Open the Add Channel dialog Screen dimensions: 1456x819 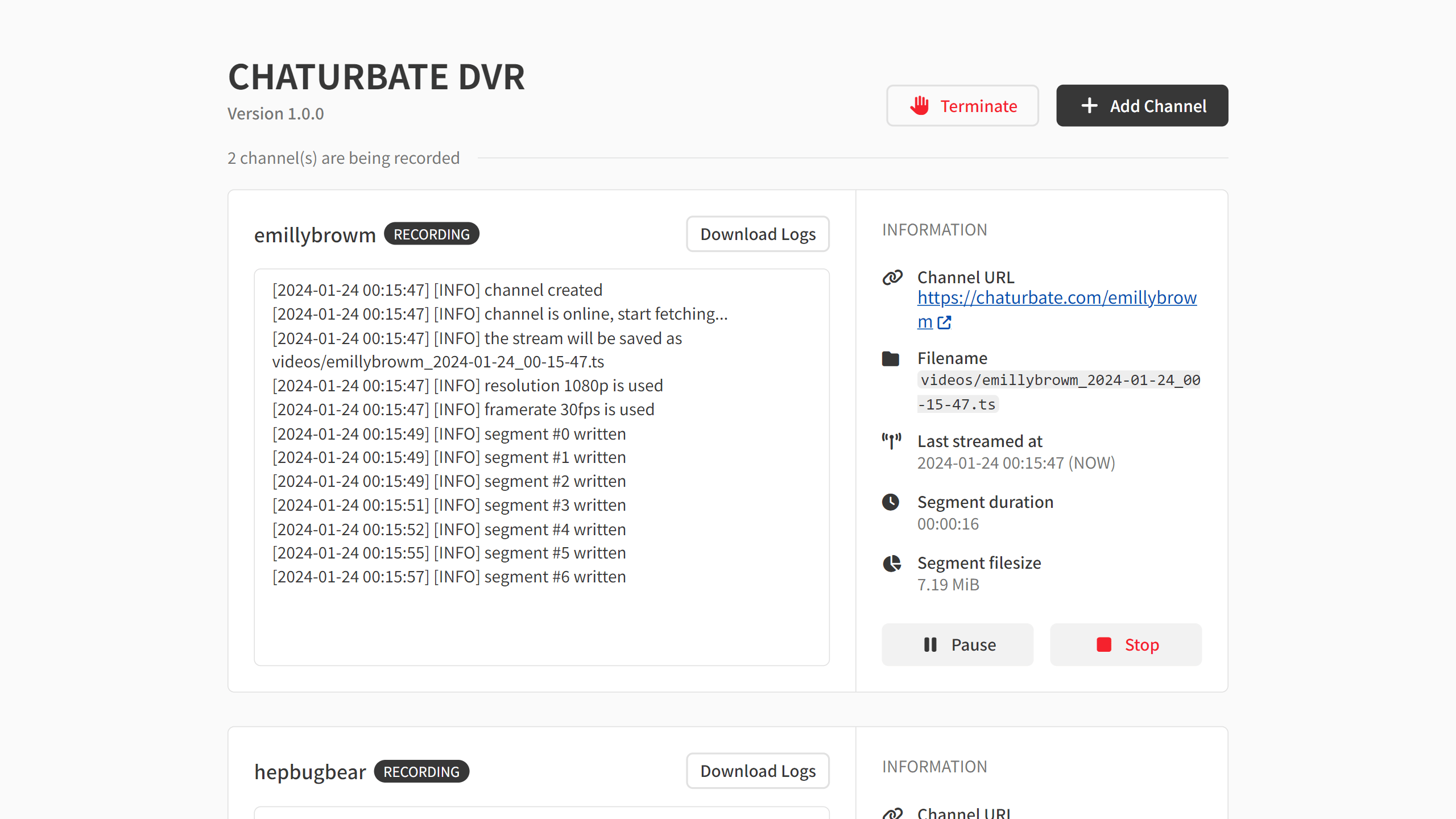[x=1142, y=106]
